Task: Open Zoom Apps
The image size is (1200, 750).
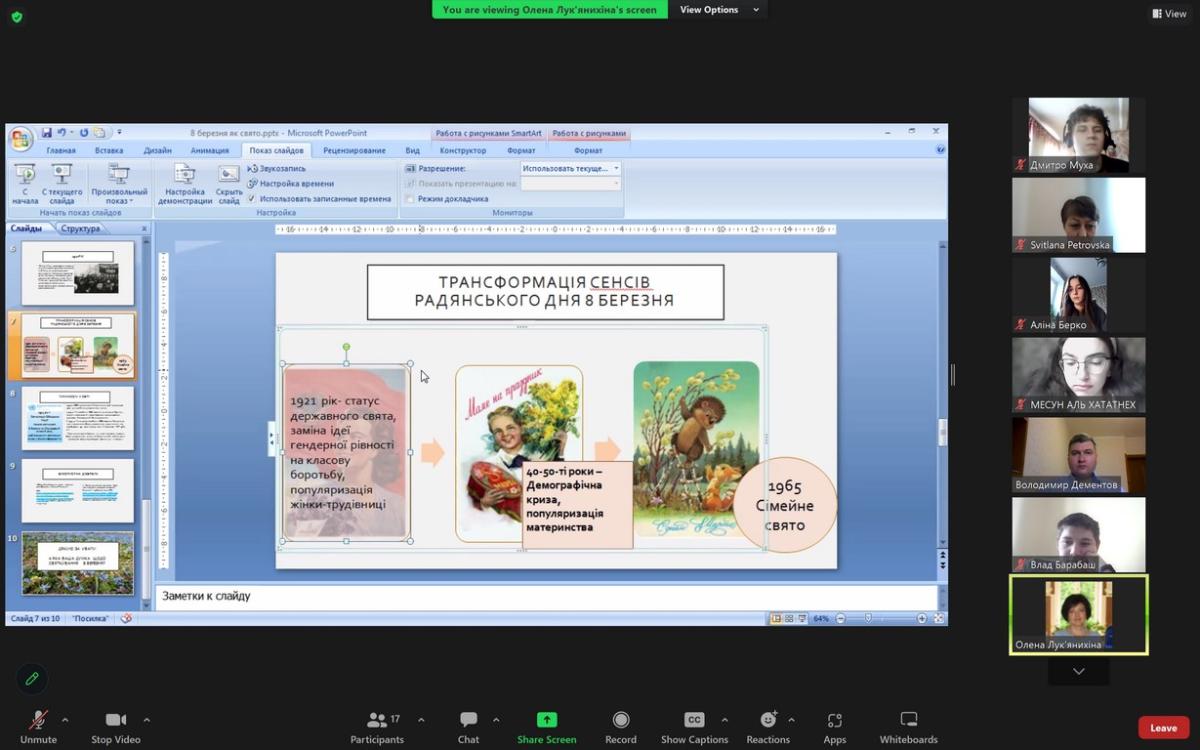Action: tap(835, 727)
